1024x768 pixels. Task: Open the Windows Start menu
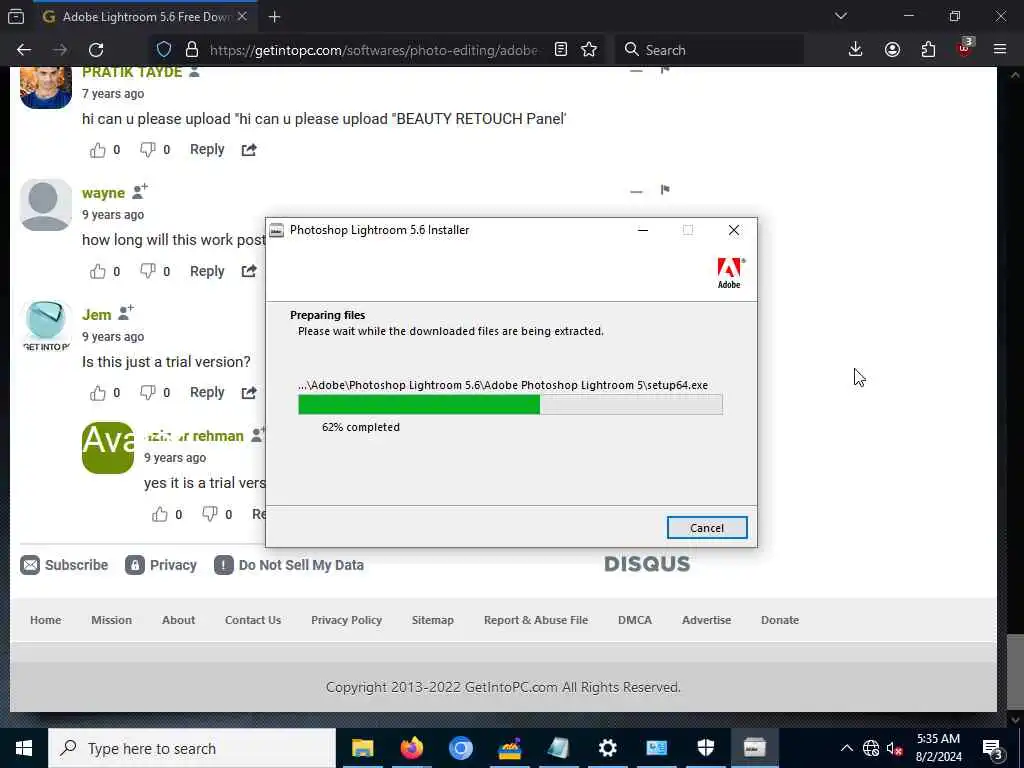coord(24,748)
